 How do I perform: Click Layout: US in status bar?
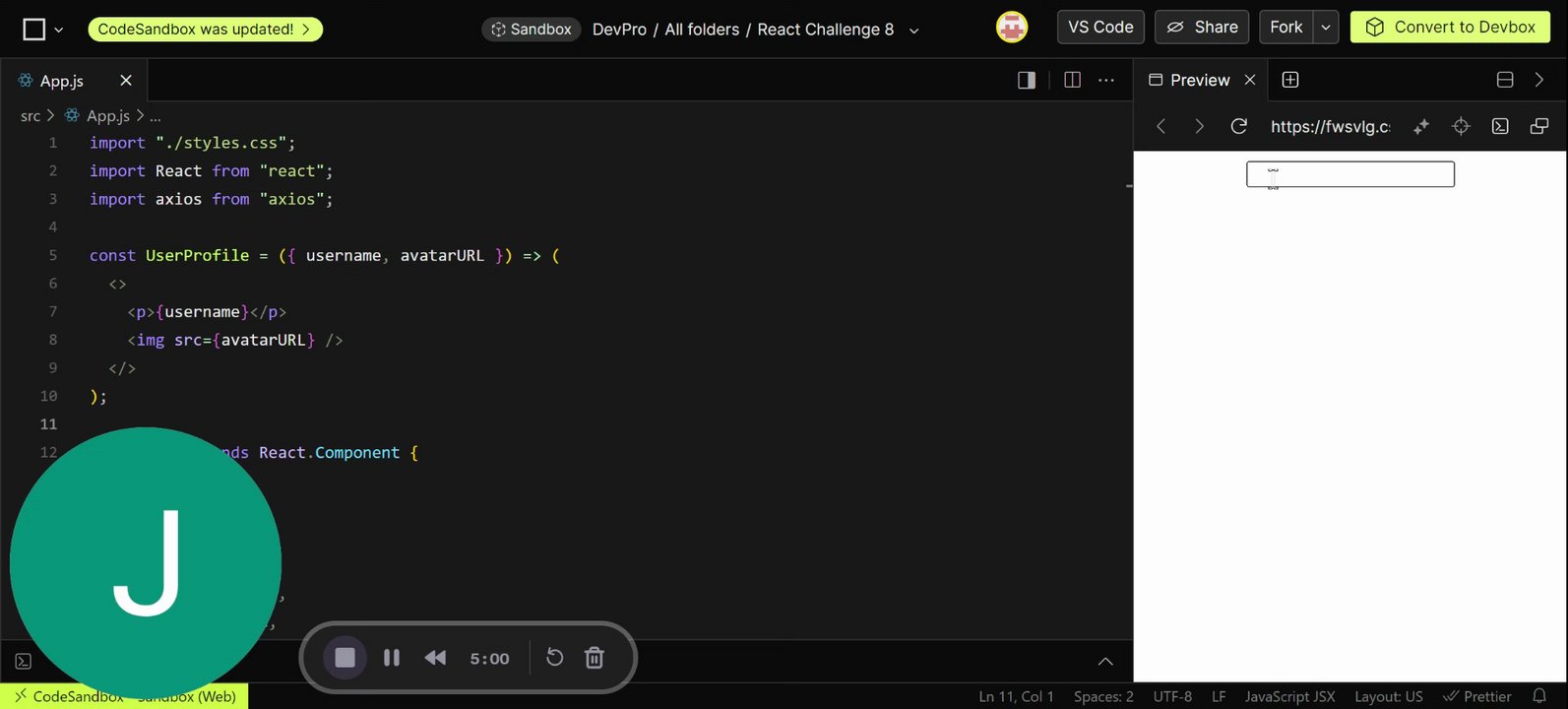1388,696
